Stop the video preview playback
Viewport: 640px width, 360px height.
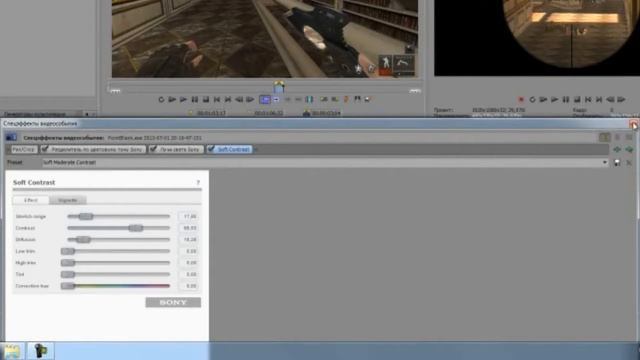pyautogui.click(x=577, y=99)
